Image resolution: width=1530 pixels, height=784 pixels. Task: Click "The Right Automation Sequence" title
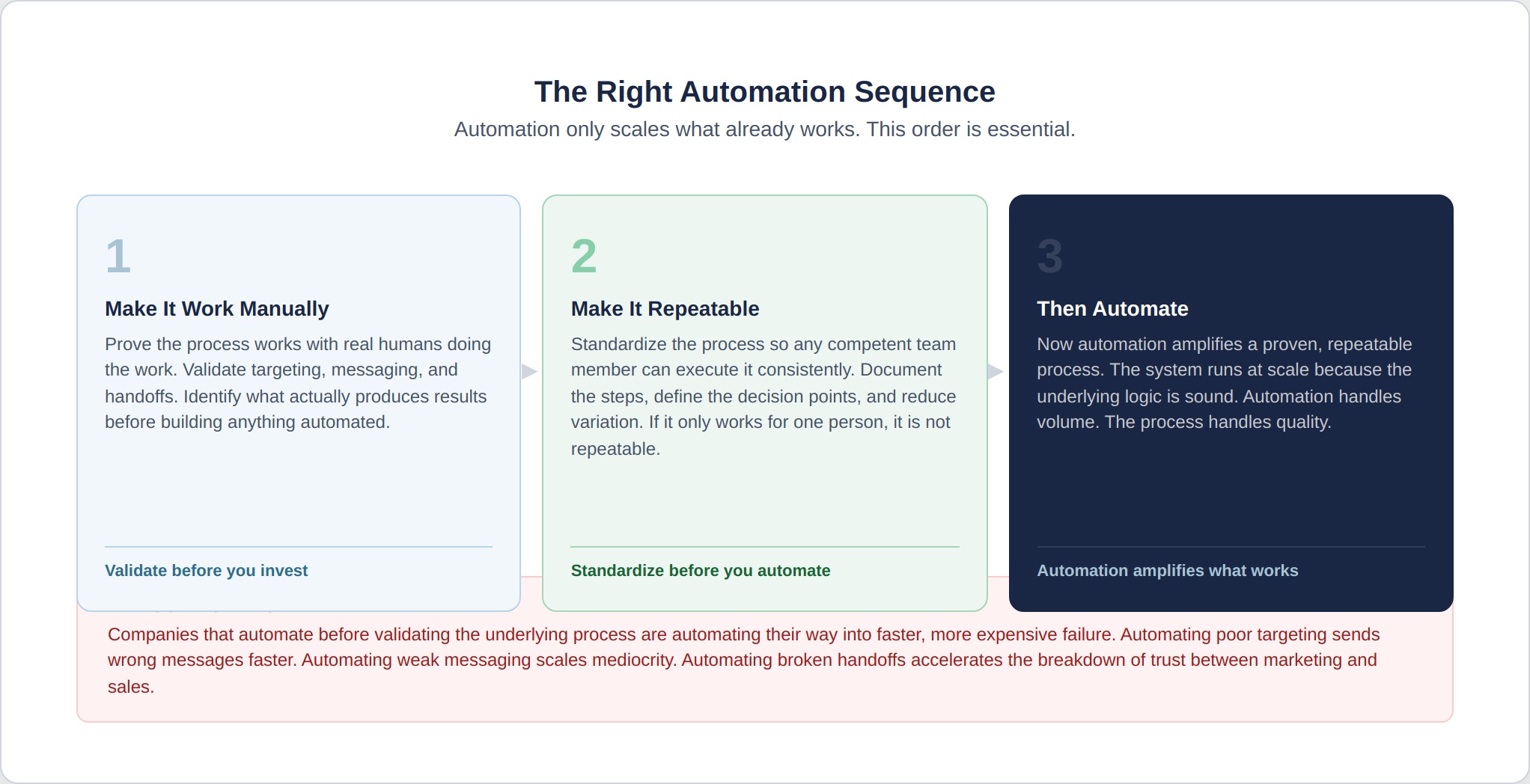[764, 92]
